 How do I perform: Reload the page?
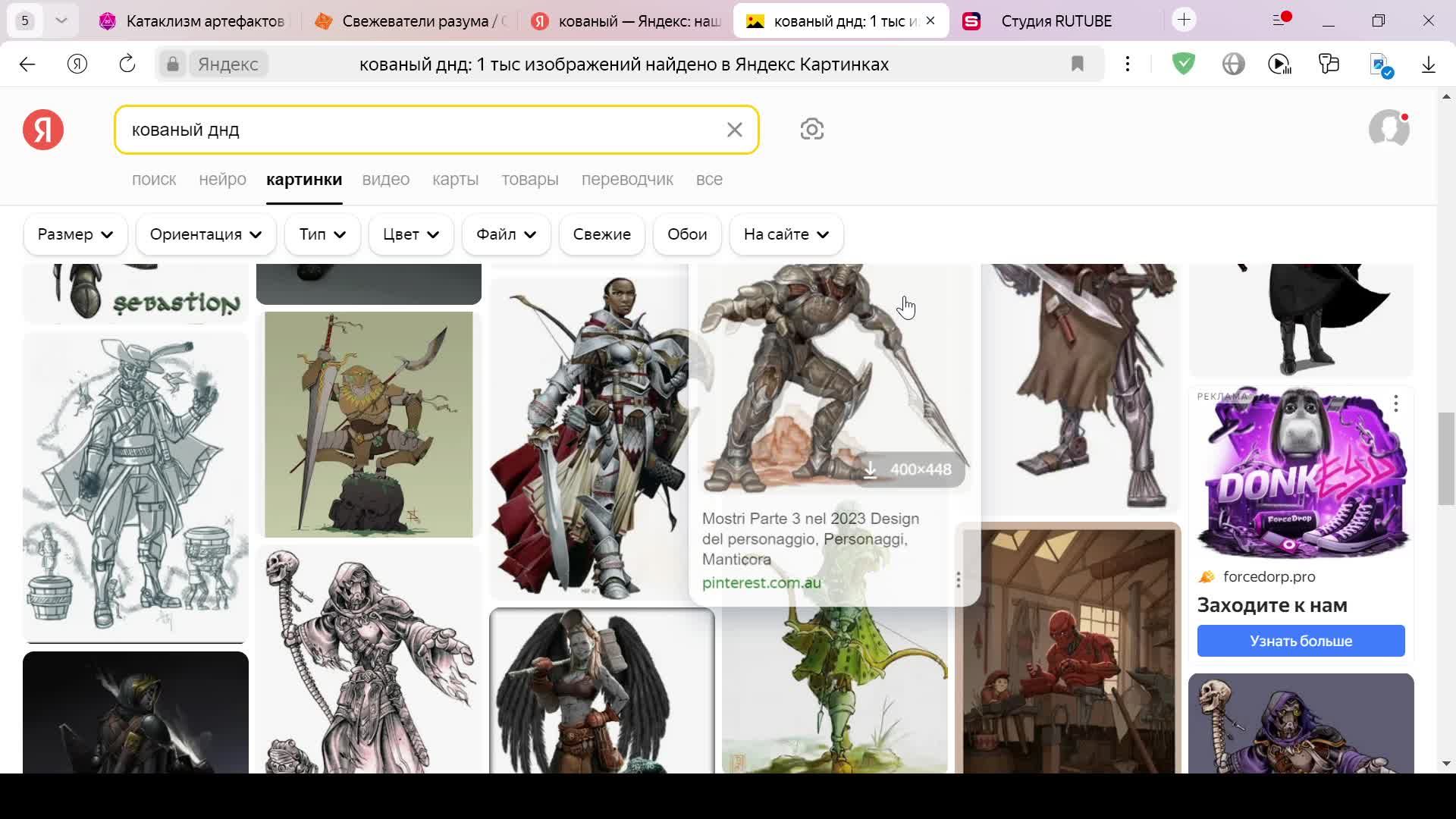[127, 64]
